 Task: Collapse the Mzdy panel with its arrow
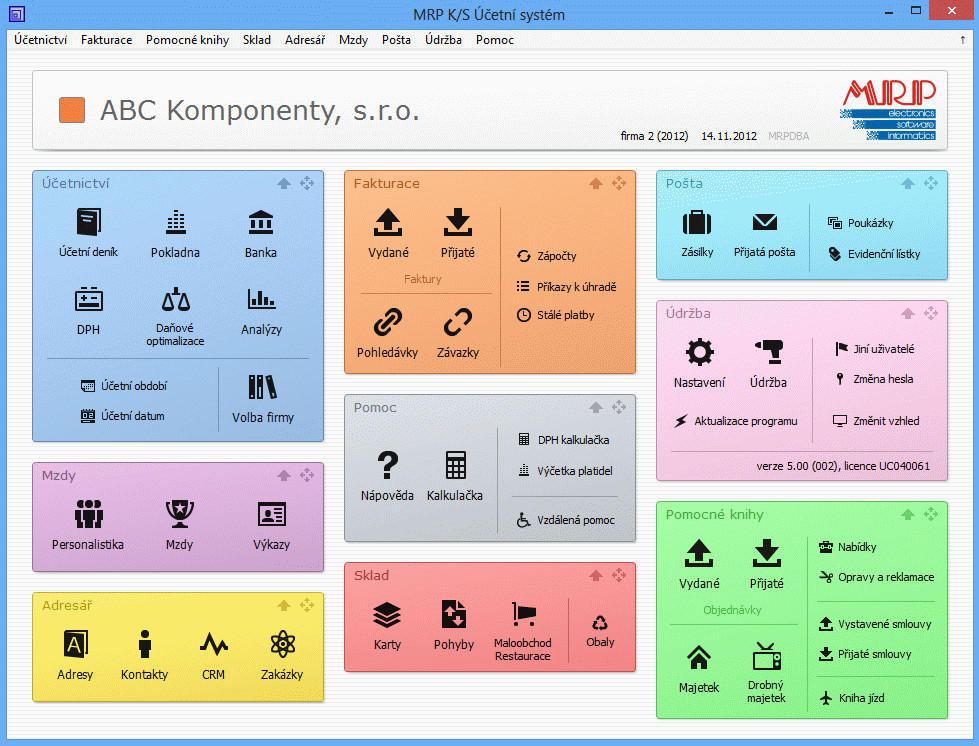point(284,476)
